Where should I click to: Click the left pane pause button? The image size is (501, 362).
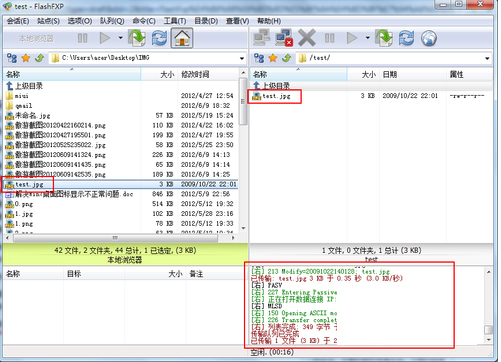(x=82, y=38)
